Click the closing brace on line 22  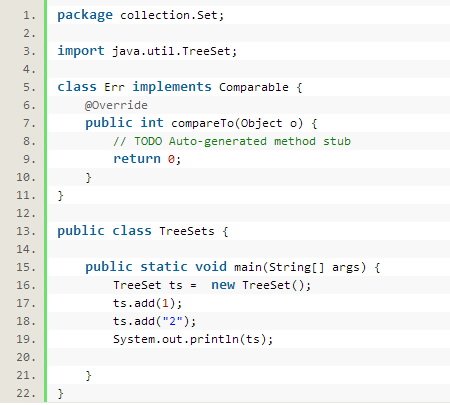[60, 393]
